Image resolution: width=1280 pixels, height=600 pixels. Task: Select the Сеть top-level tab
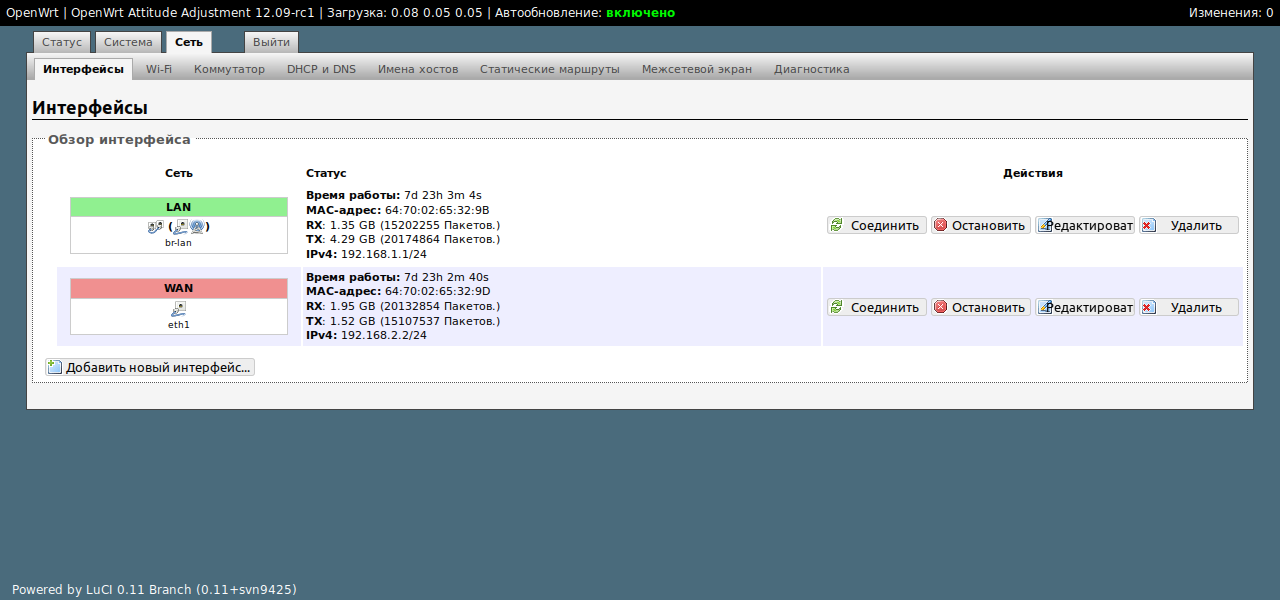pyautogui.click(x=188, y=42)
